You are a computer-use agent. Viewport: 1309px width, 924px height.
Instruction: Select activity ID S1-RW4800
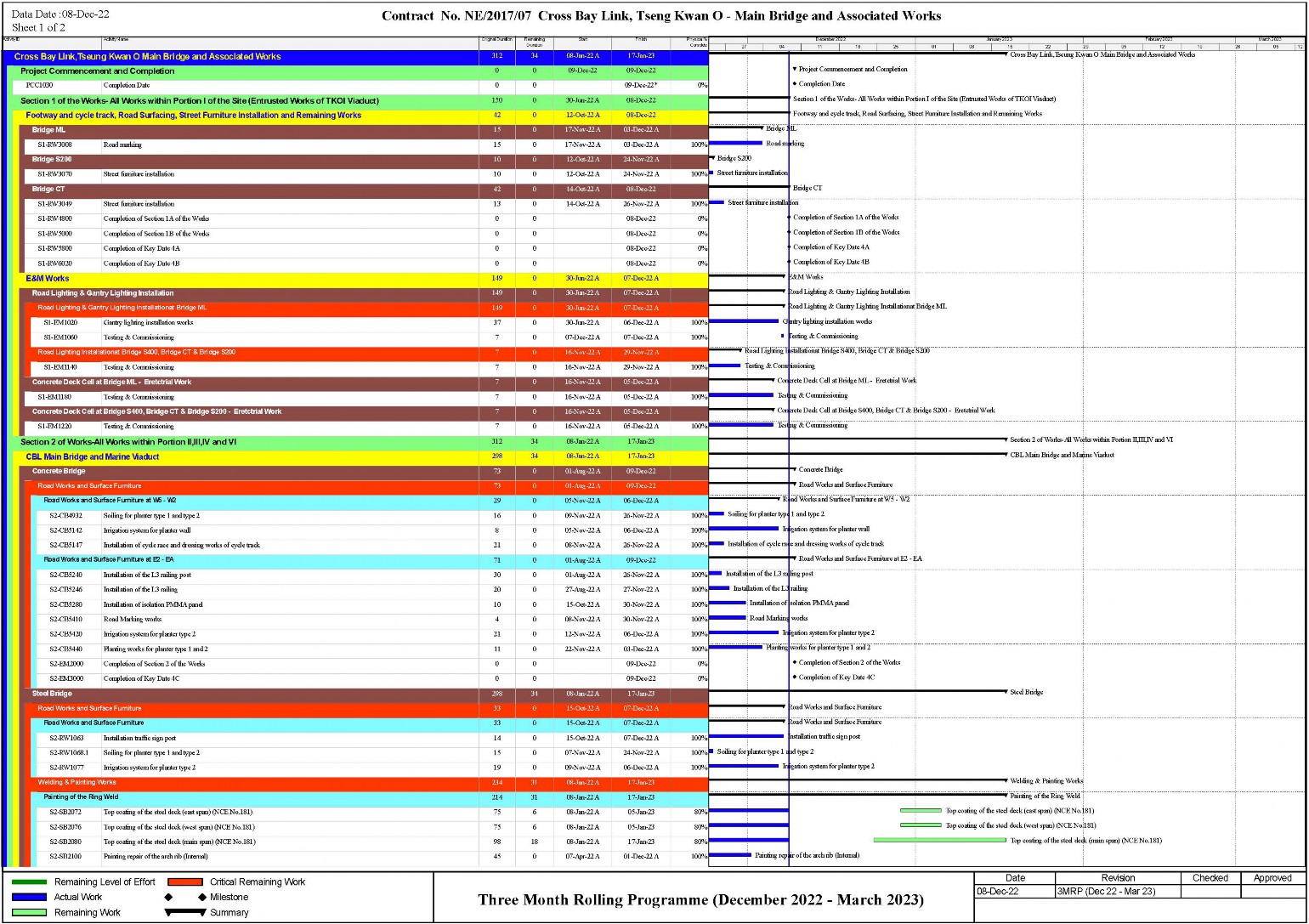point(54,218)
